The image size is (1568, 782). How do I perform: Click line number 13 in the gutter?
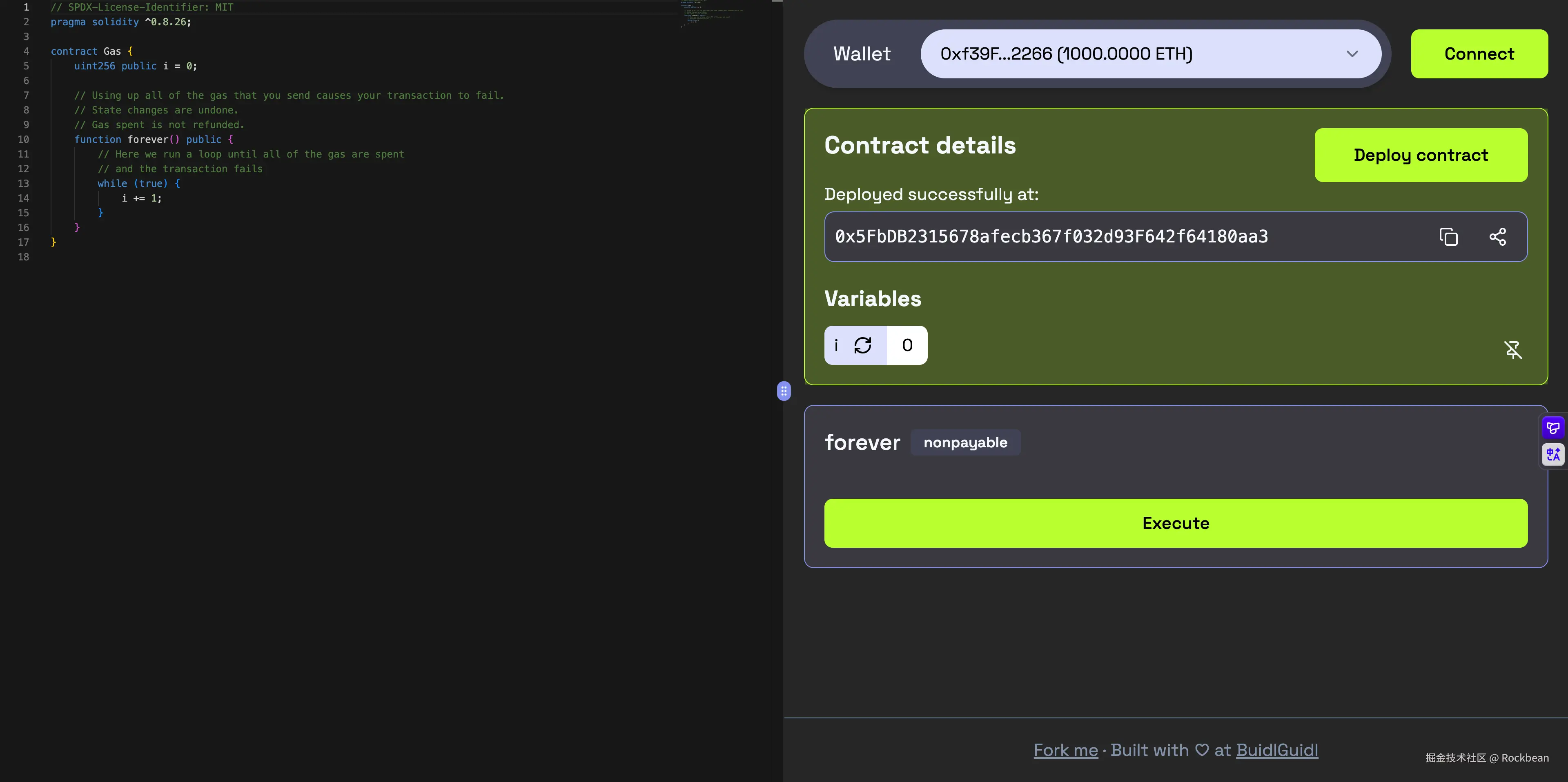(x=23, y=183)
